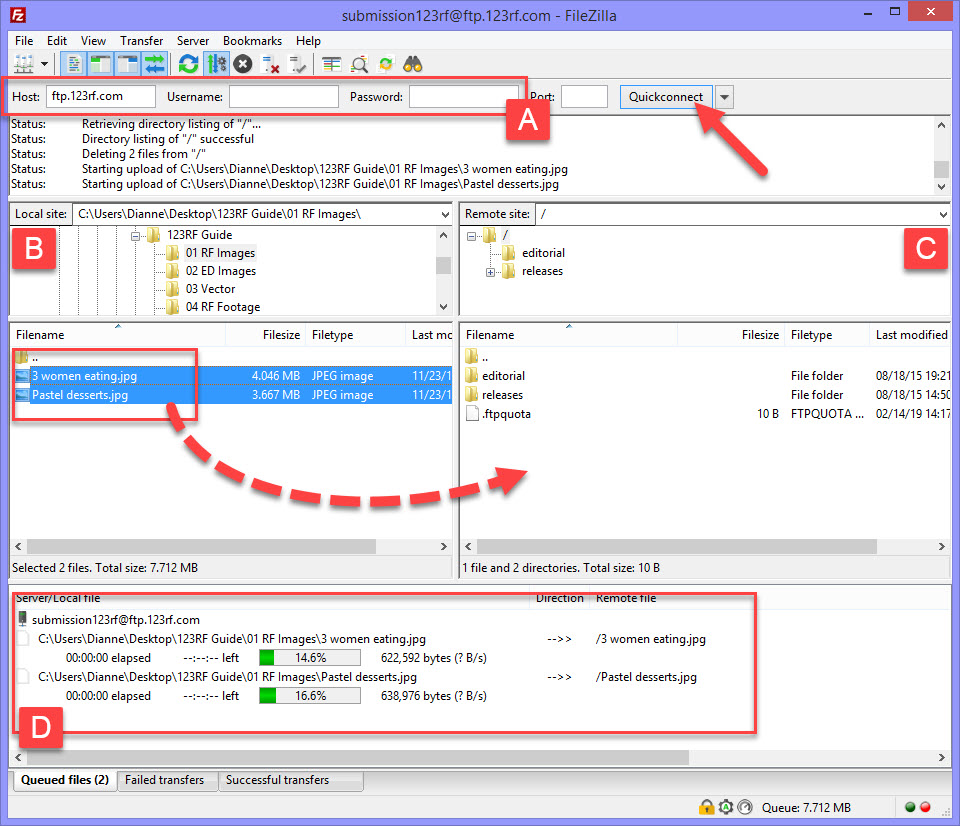Click the gear icon in the status bar
Viewport: 960px width, 826px height.
tap(726, 807)
